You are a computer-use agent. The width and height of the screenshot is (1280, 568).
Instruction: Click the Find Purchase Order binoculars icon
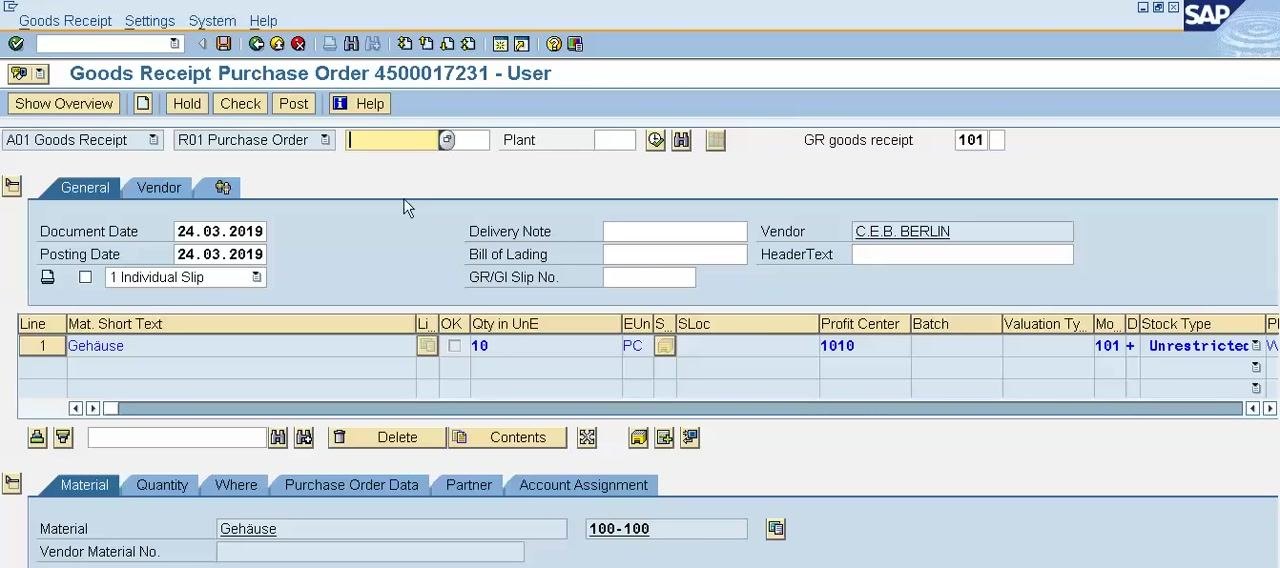(x=682, y=141)
